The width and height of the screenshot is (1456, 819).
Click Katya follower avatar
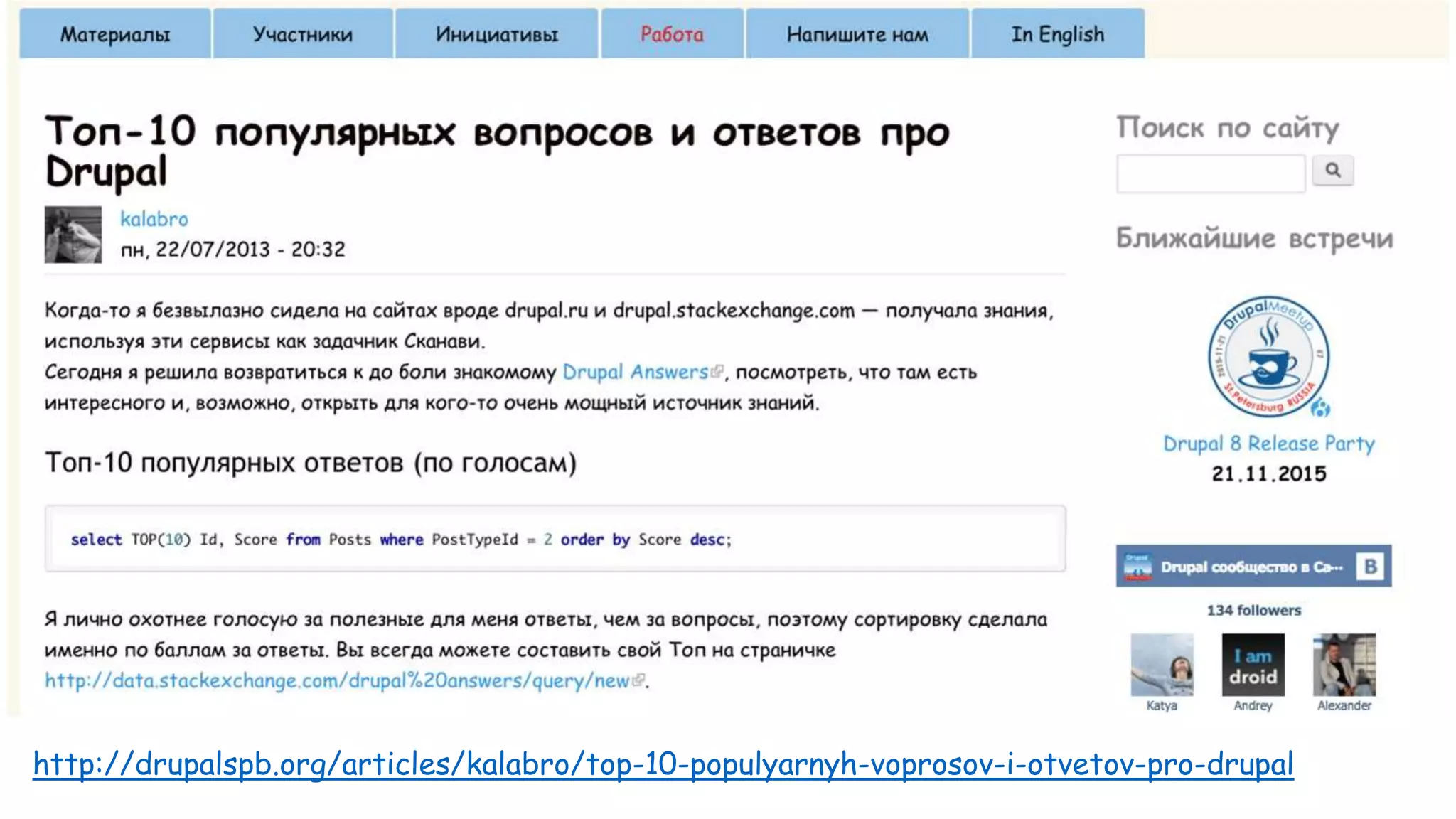(x=1162, y=664)
